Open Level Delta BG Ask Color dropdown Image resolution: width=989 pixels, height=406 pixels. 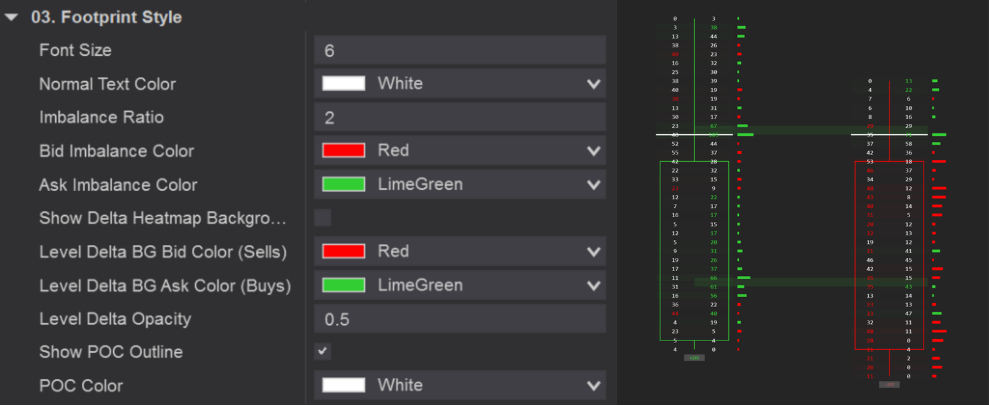(593, 285)
